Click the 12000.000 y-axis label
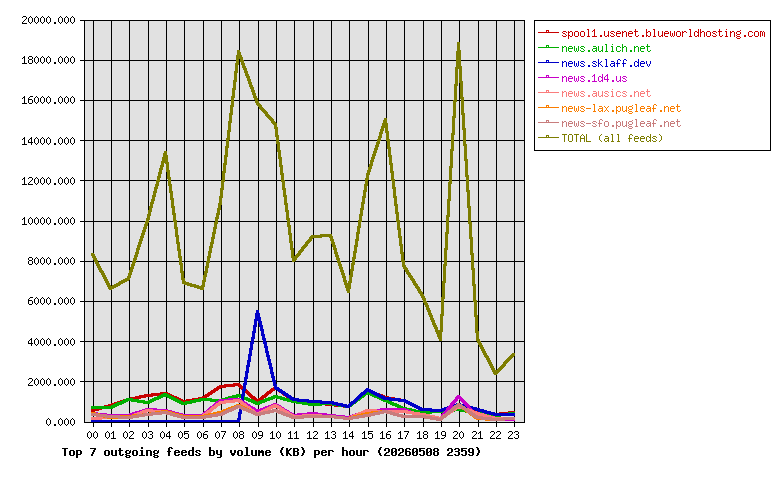Viewport: 780px width, 480px height. click(48, 181)
